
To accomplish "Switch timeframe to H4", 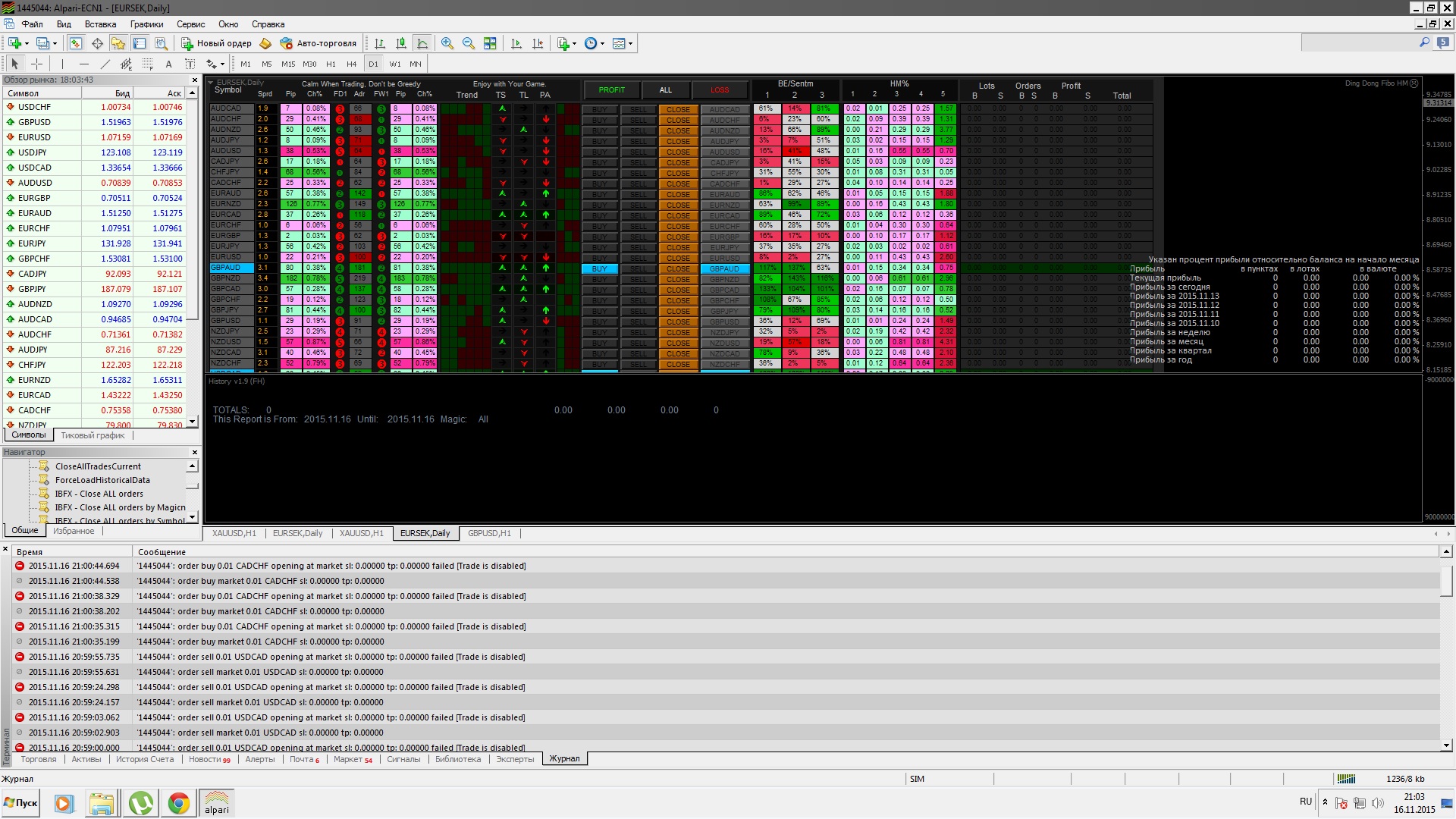I will (351, 64).
